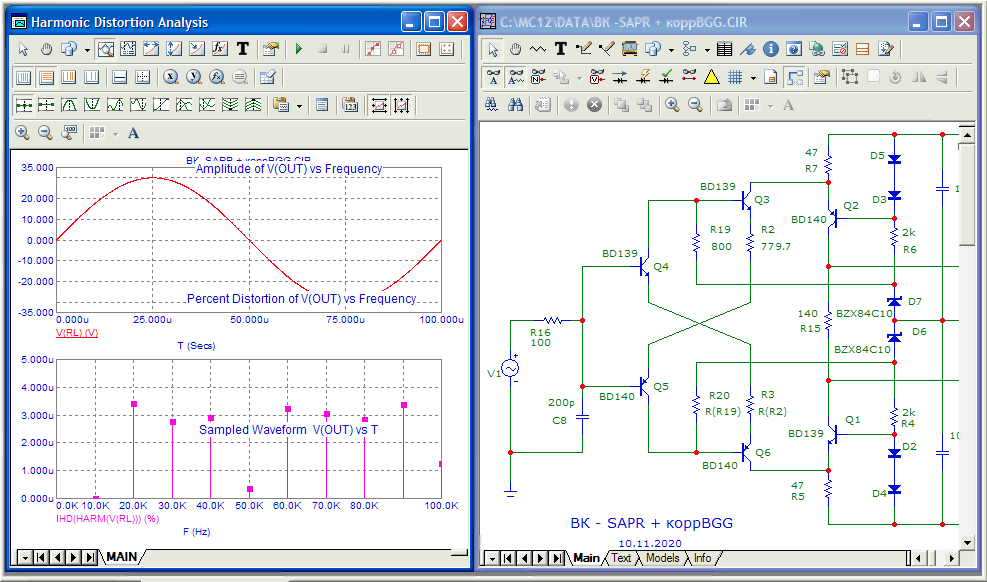Switch to the Text tab
Viewport: 987px width, 582px height.
[x=621, y=558]
